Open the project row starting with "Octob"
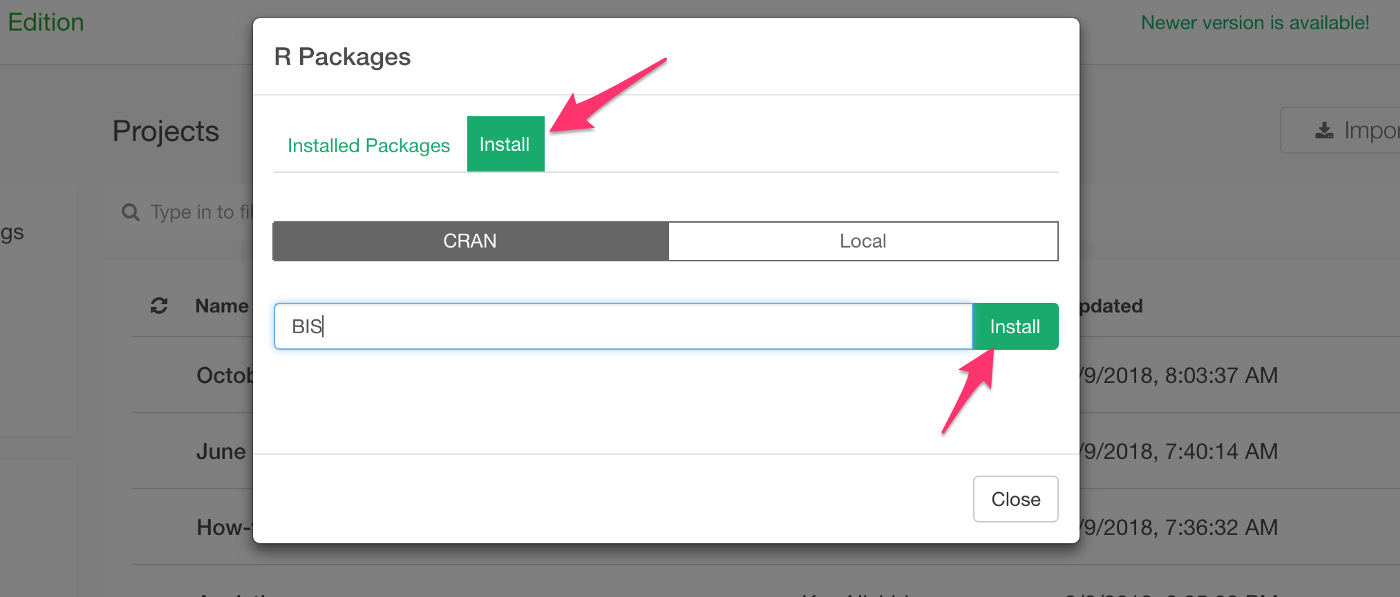The height and width of the screenshot is (597, 1400). click(224, 375)
